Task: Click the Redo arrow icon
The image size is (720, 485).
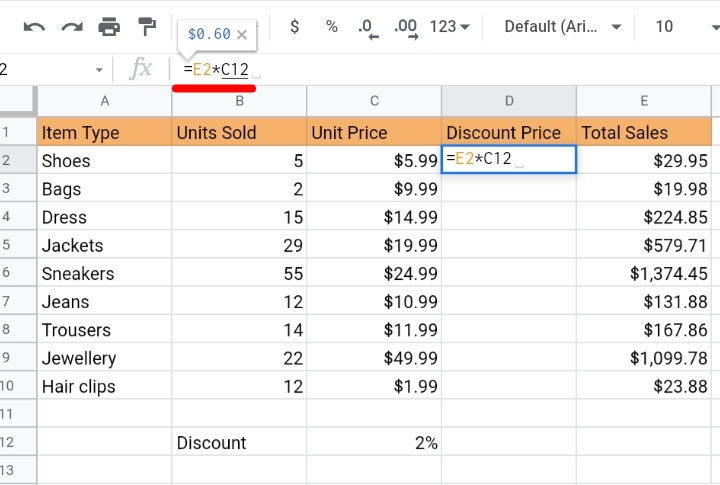Action: [72, 27]
